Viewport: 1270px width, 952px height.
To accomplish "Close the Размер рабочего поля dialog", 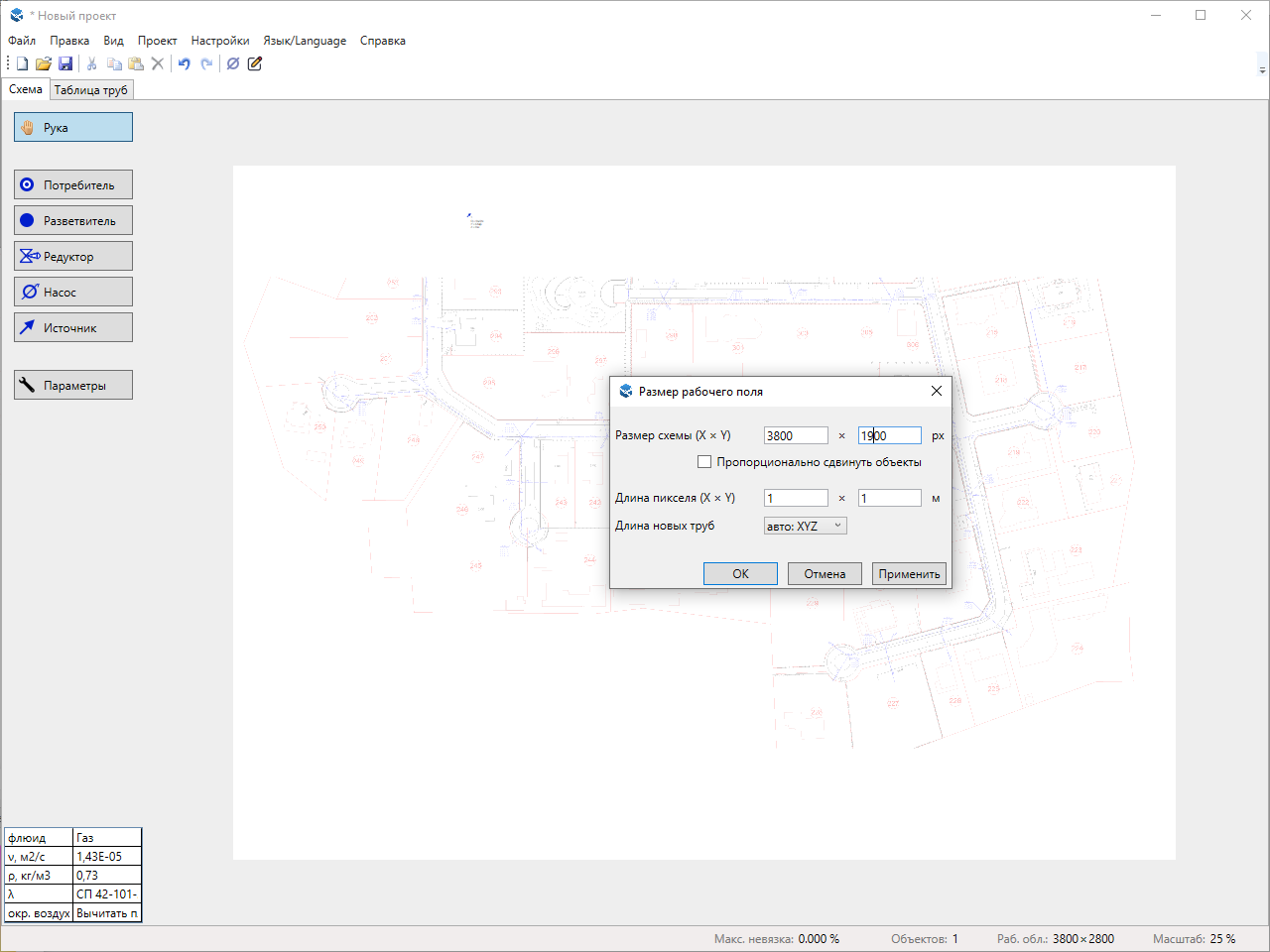I will (x=936, y=391).
